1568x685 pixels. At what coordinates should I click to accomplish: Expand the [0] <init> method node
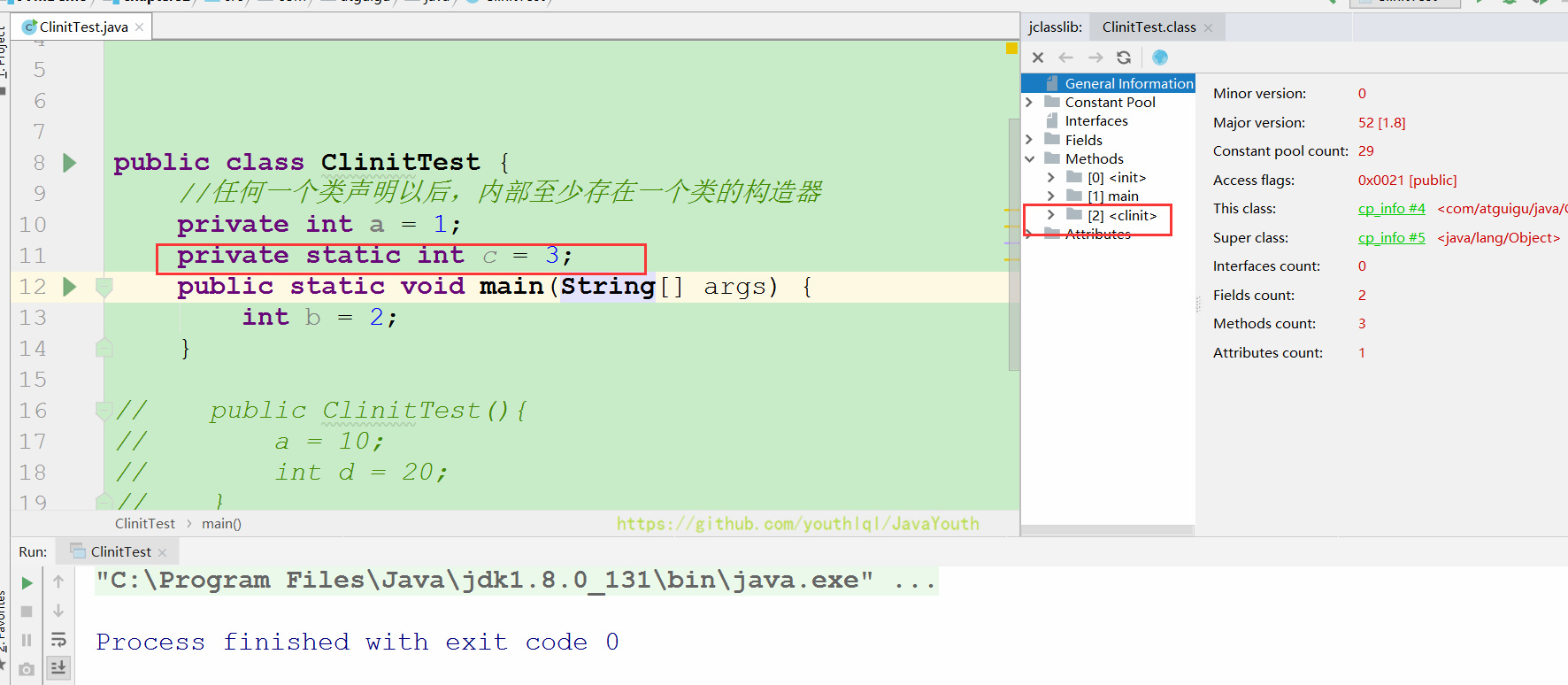(x=1051, y=178)
